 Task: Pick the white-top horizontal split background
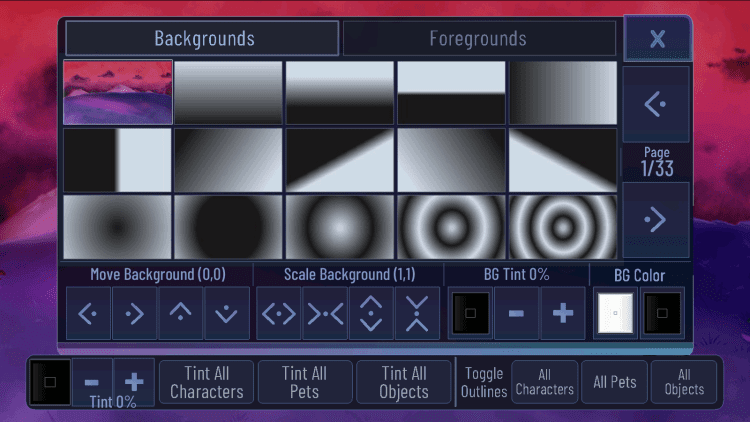[x=451, y=92]
